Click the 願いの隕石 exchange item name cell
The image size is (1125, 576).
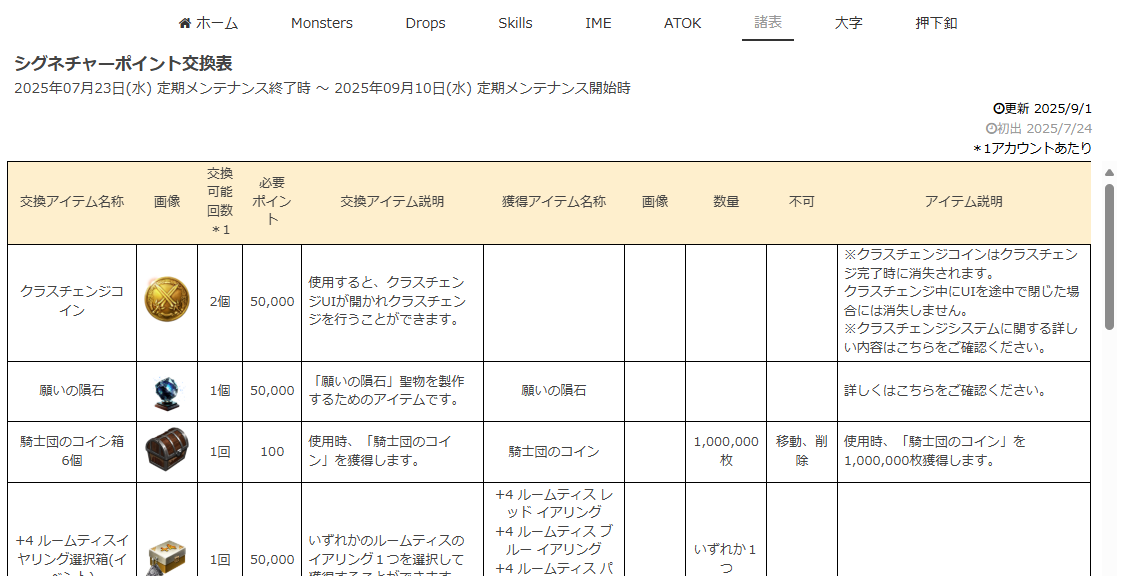72,391
